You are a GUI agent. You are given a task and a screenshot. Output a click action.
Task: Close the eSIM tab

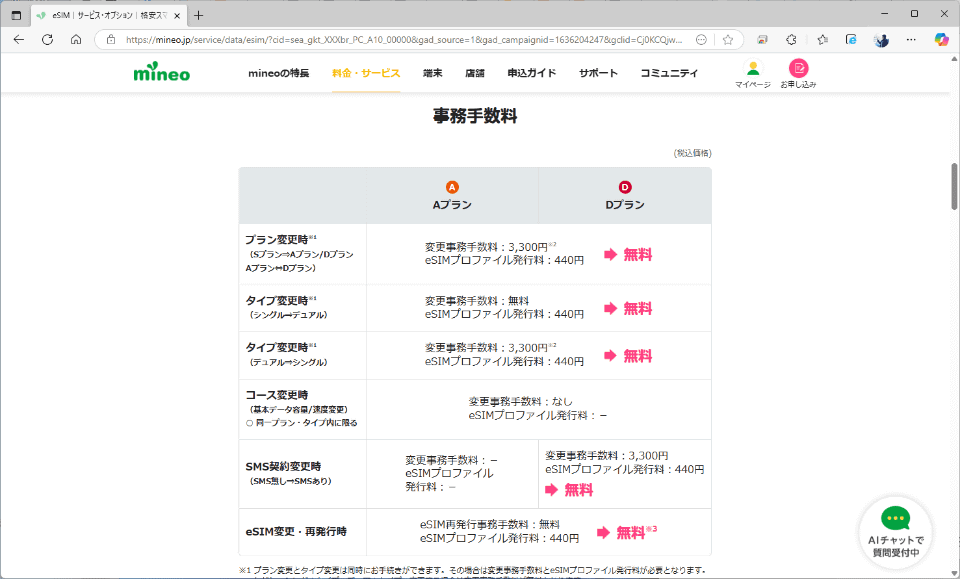177,15
